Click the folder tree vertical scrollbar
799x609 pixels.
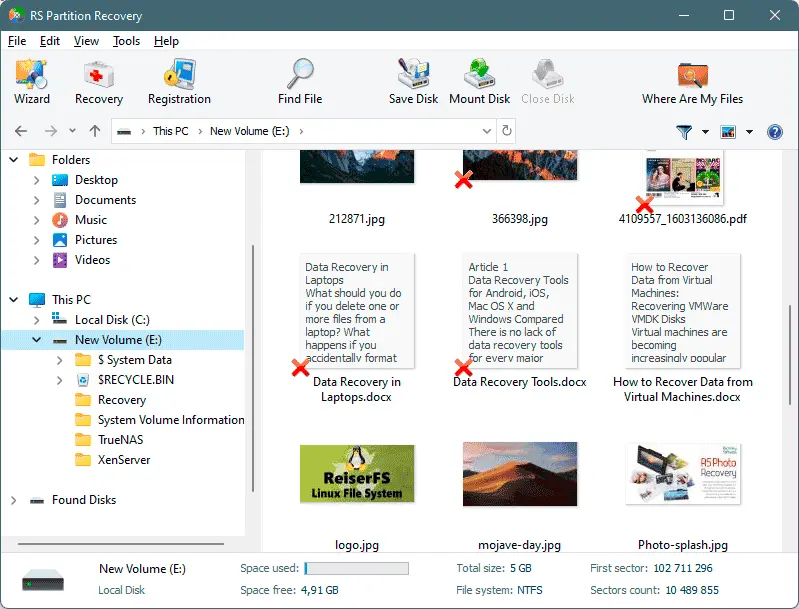[x=253, y=369]
